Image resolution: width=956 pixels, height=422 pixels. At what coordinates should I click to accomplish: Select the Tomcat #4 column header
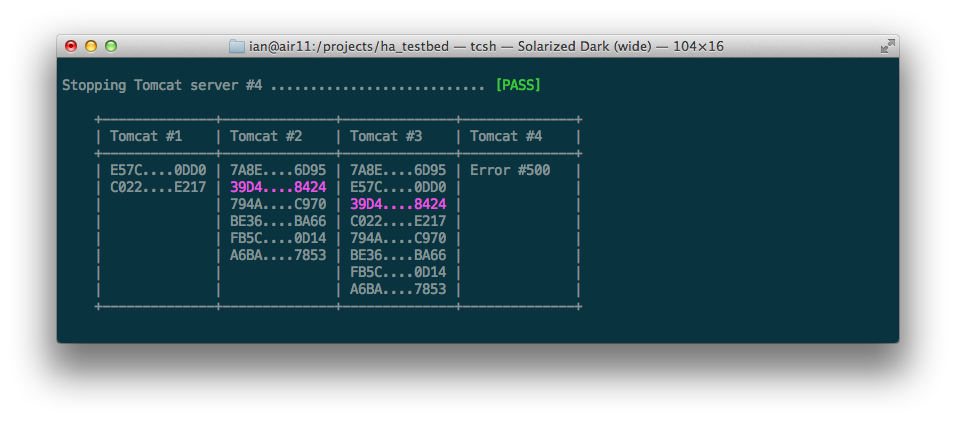(506, 136)
